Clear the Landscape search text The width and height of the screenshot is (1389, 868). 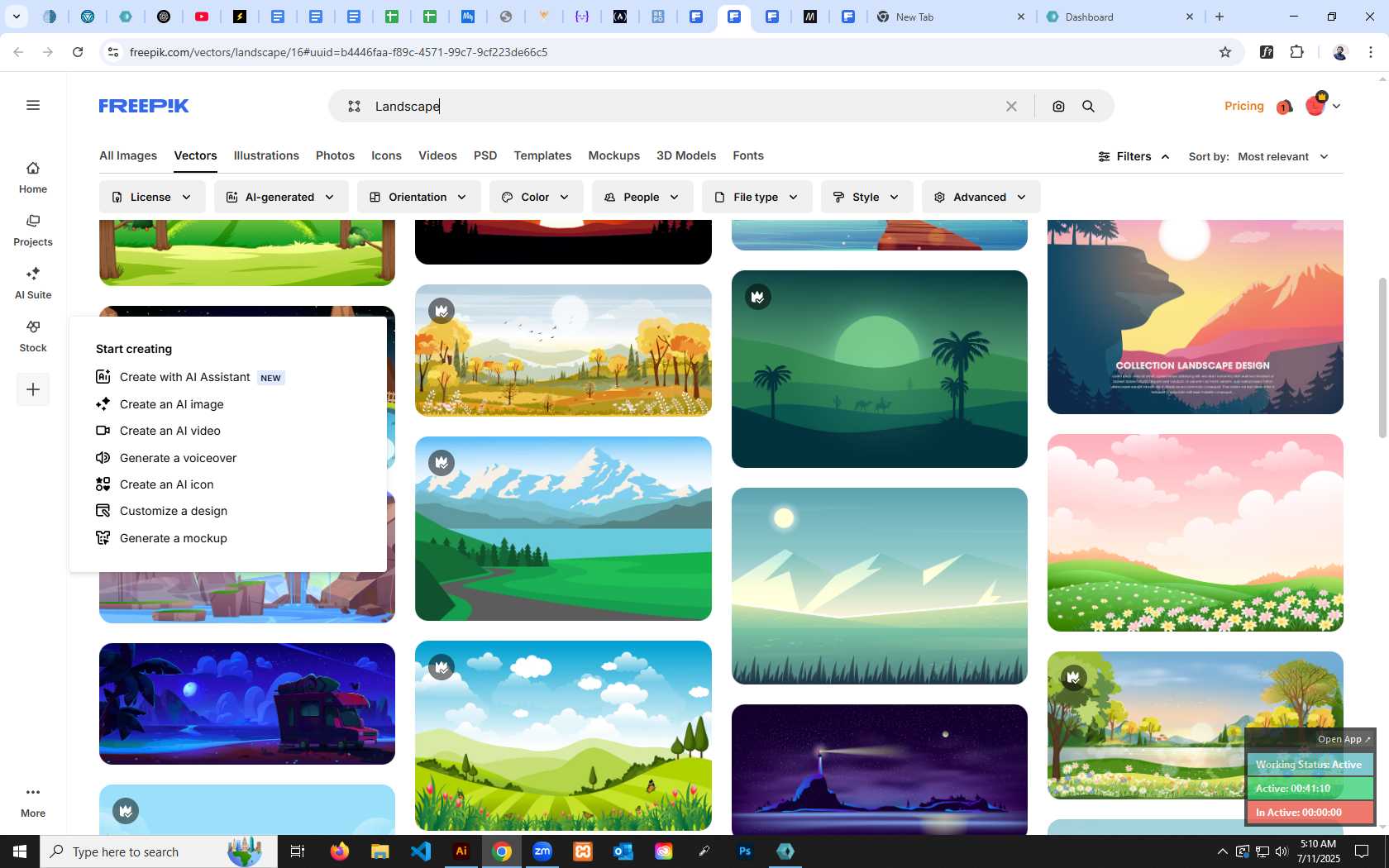coord(1011,106)
